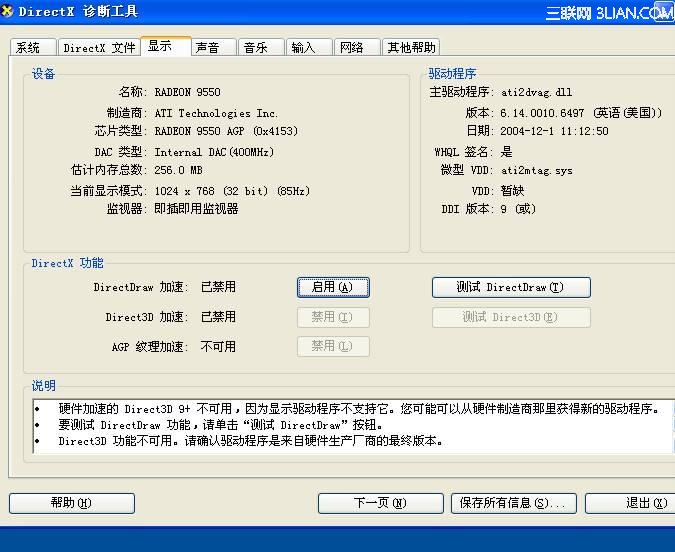Viewport: 675px width, 552px height.
Task: Click WHQL 签名 value 是
Action: click(x=506, y=152)
